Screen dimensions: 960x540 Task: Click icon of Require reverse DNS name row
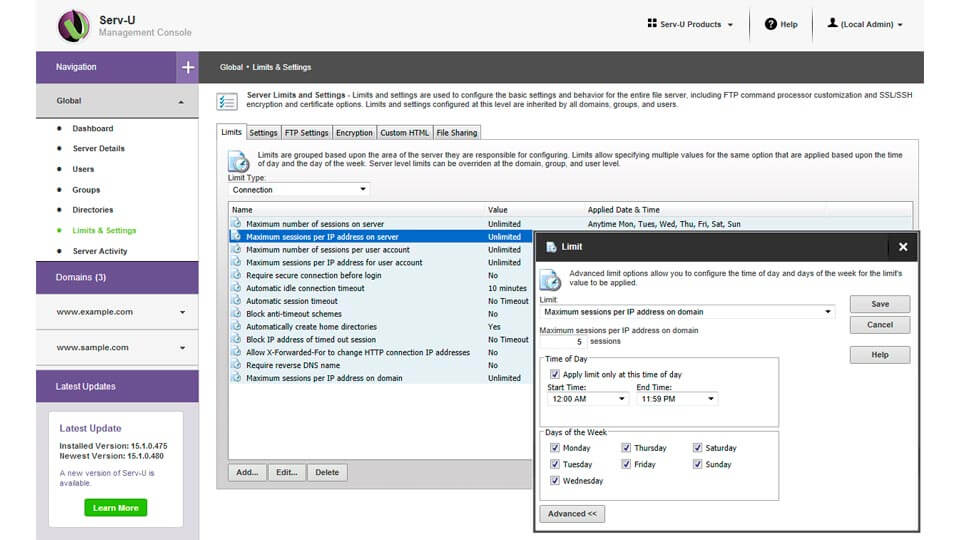pos(236,365)
